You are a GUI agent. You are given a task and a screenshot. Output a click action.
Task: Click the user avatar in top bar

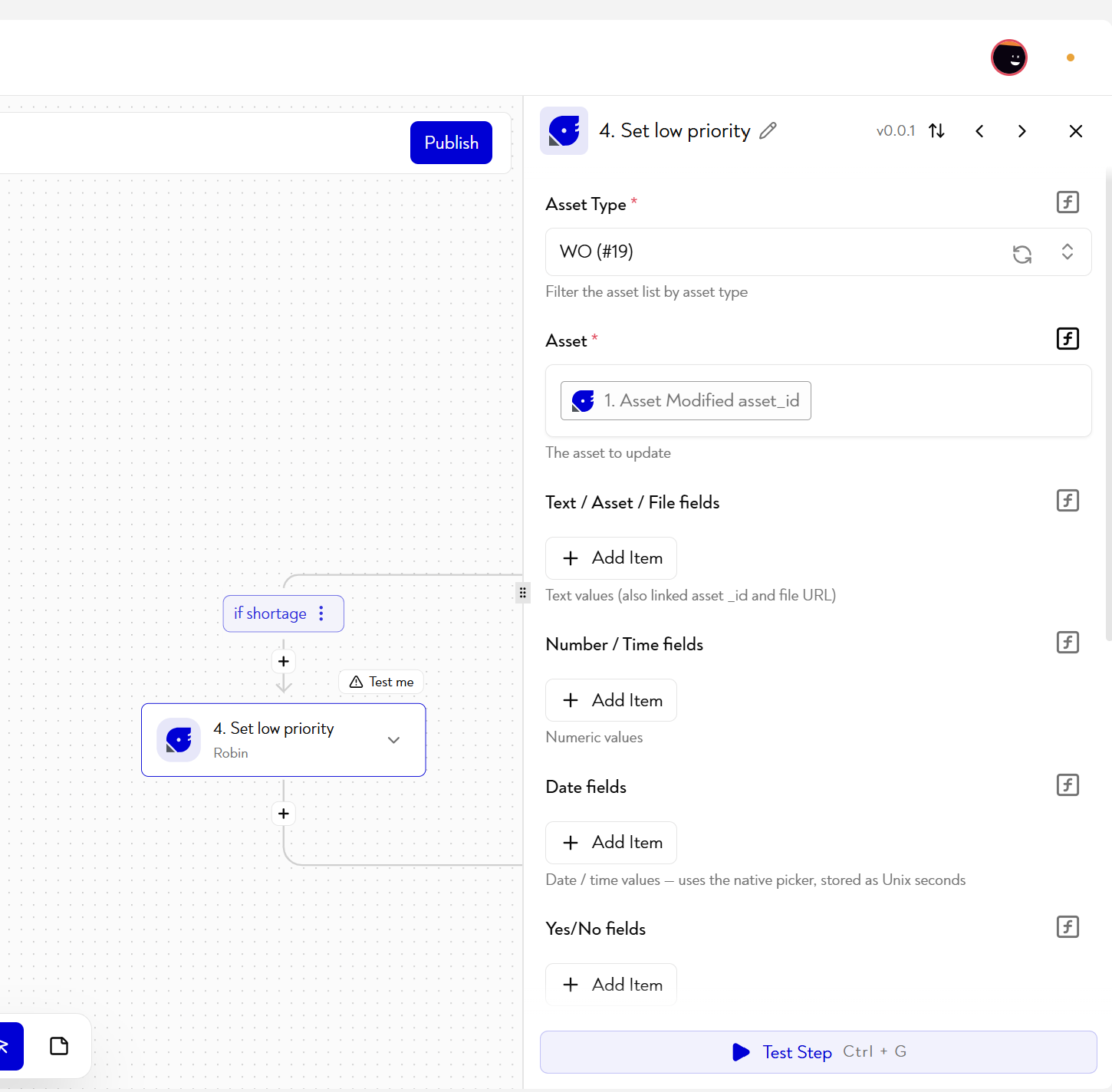coord(1009,58)
